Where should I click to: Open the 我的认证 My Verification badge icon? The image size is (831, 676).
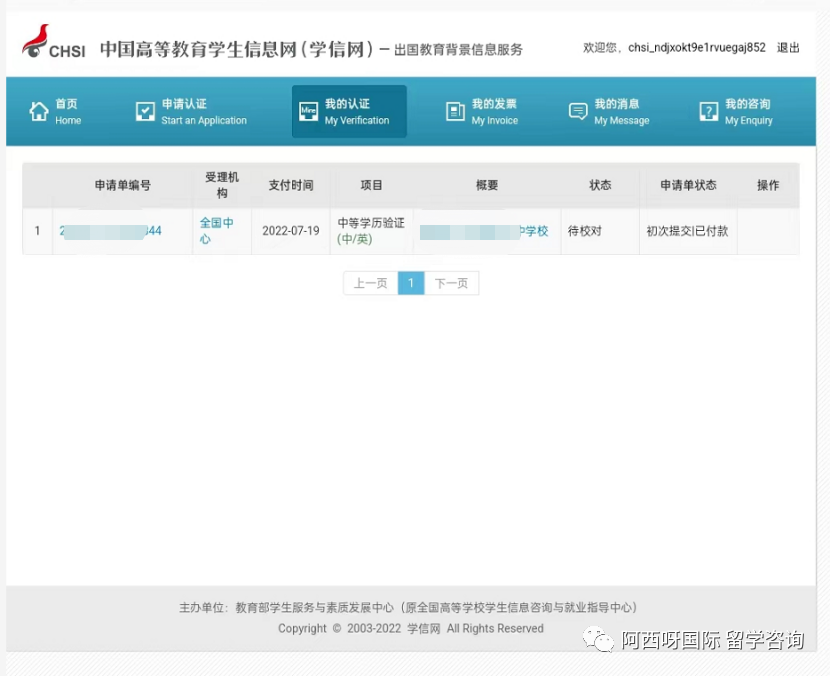309,111
